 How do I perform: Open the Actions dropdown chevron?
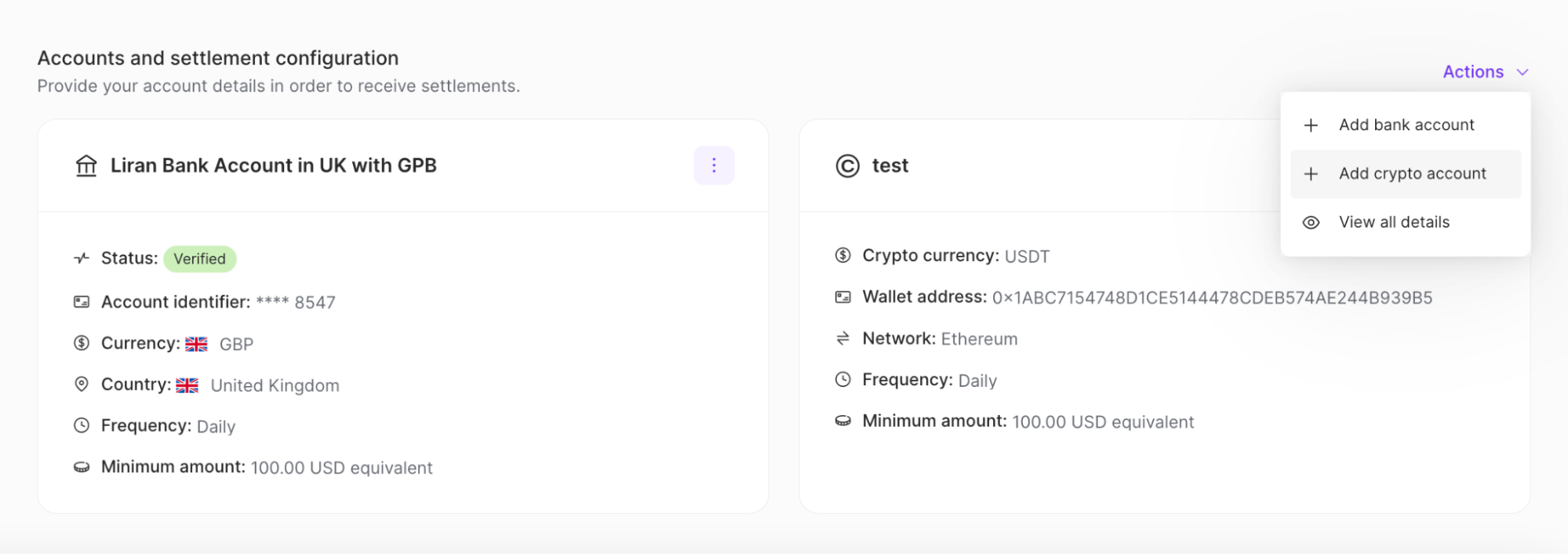click(x=1523, y=71)
